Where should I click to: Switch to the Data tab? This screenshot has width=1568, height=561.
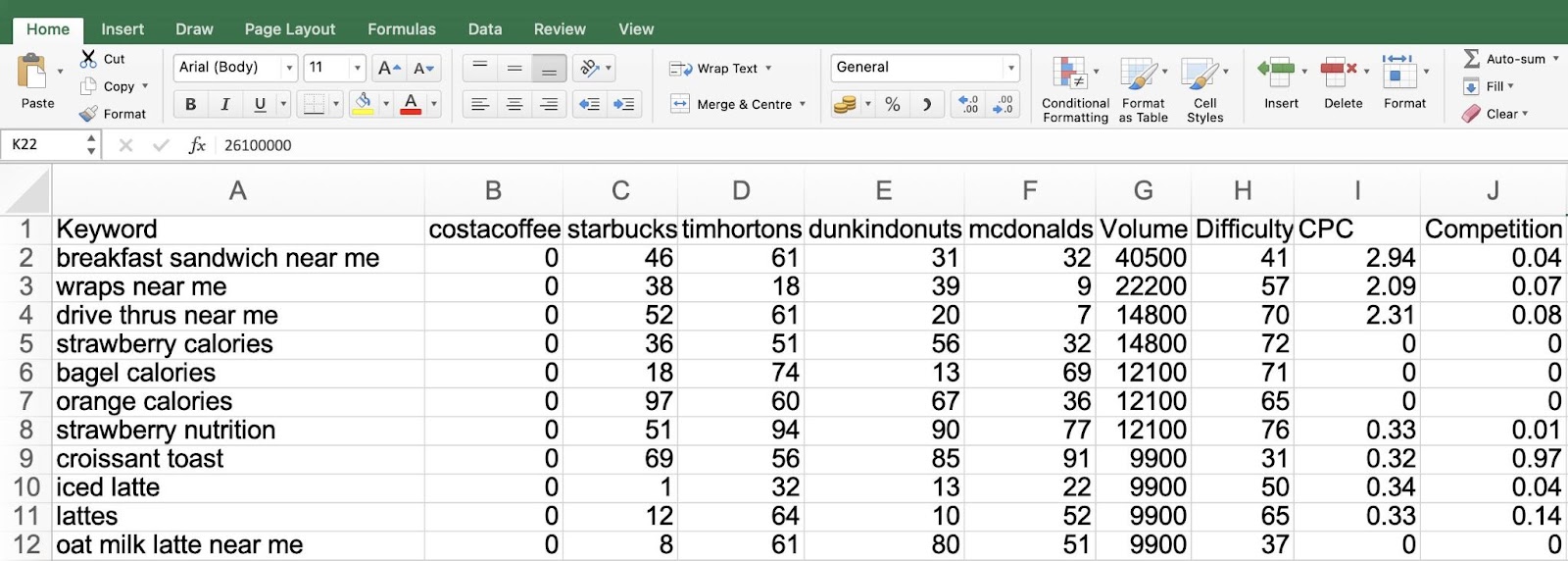(x=485, y=29)
